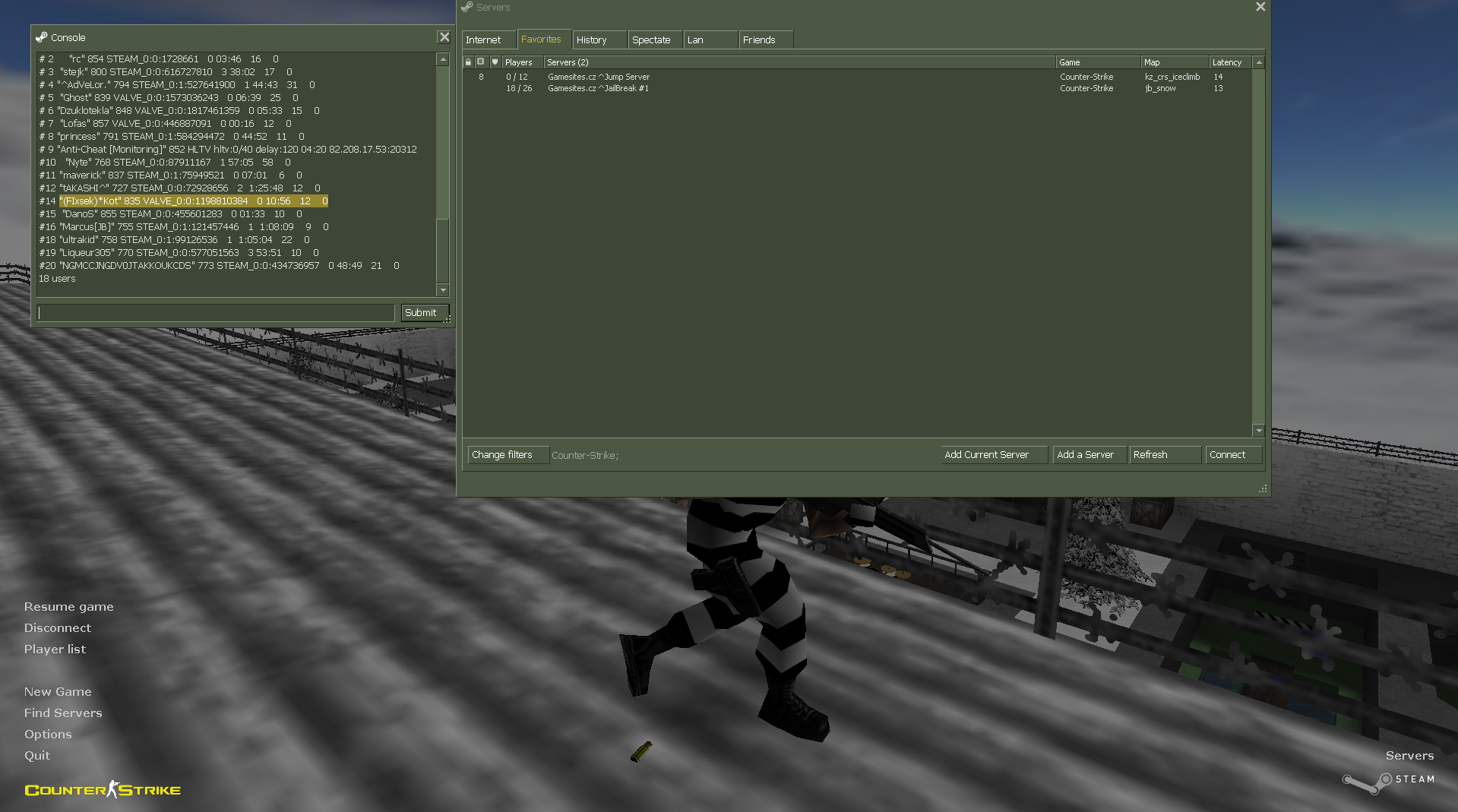The height and width of the screenshot is (812, 1458).
Task: Click console line for player "stejk"
Action: (166, 72)
